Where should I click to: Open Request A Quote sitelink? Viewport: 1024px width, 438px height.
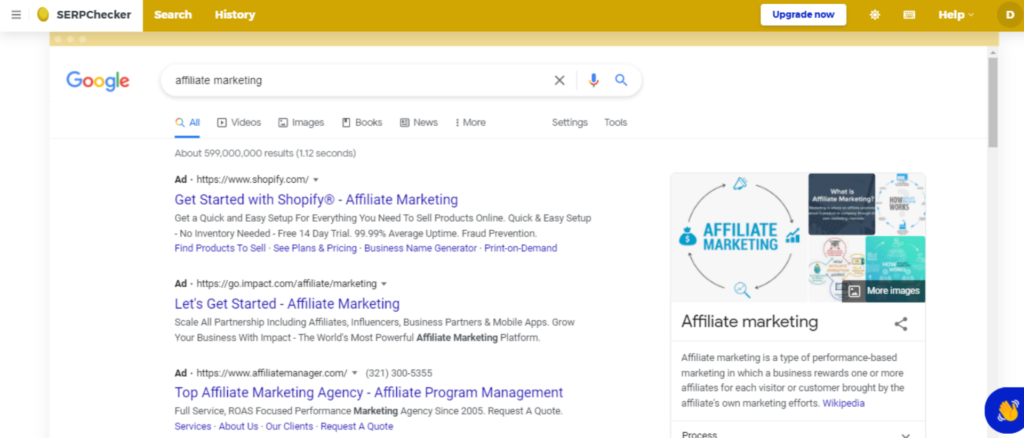[x=357, y=426]
